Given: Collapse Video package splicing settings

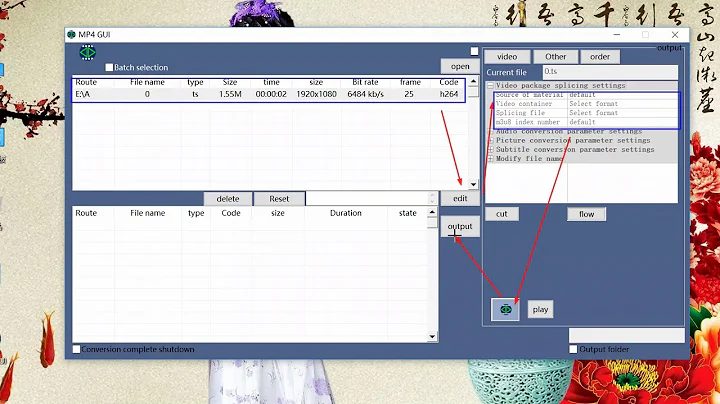Looking at the screenshot, I should [x=490, y=85].
